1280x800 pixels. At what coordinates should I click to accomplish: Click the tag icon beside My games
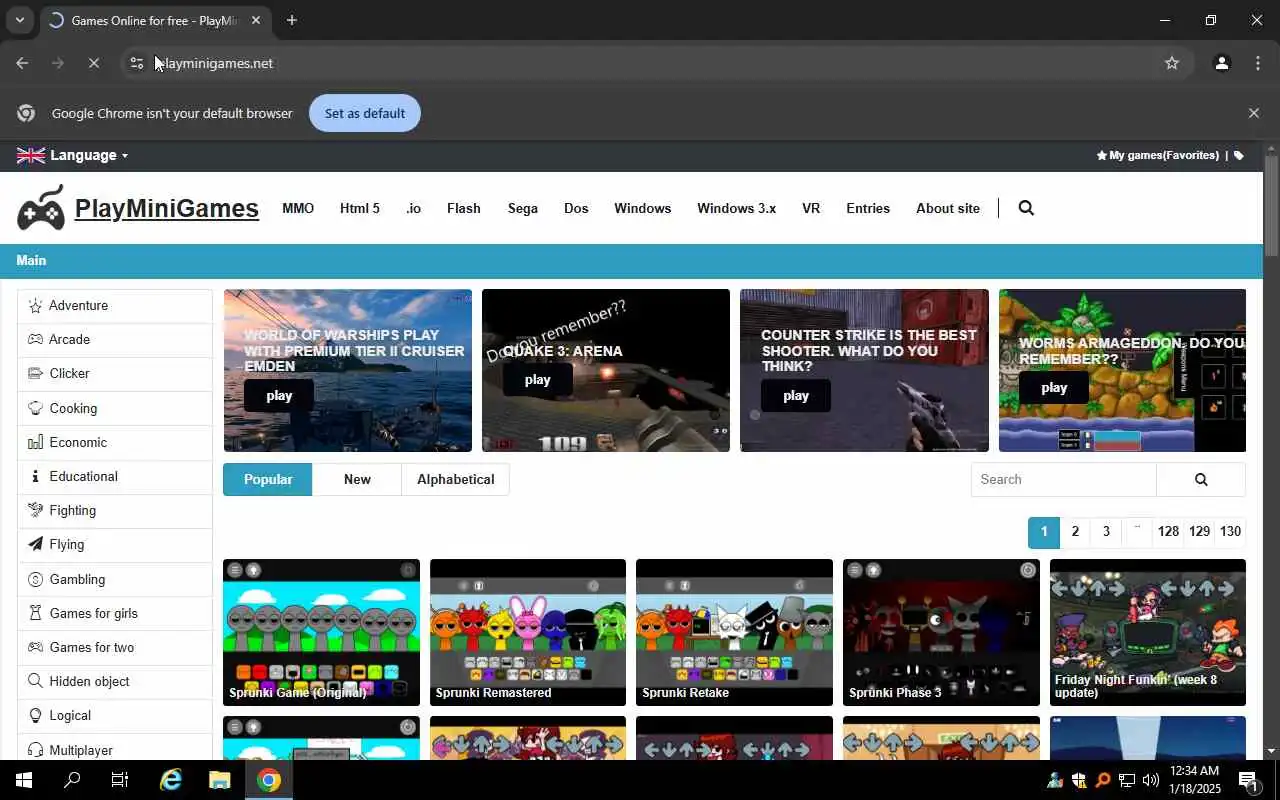[x=1239, y=155]
